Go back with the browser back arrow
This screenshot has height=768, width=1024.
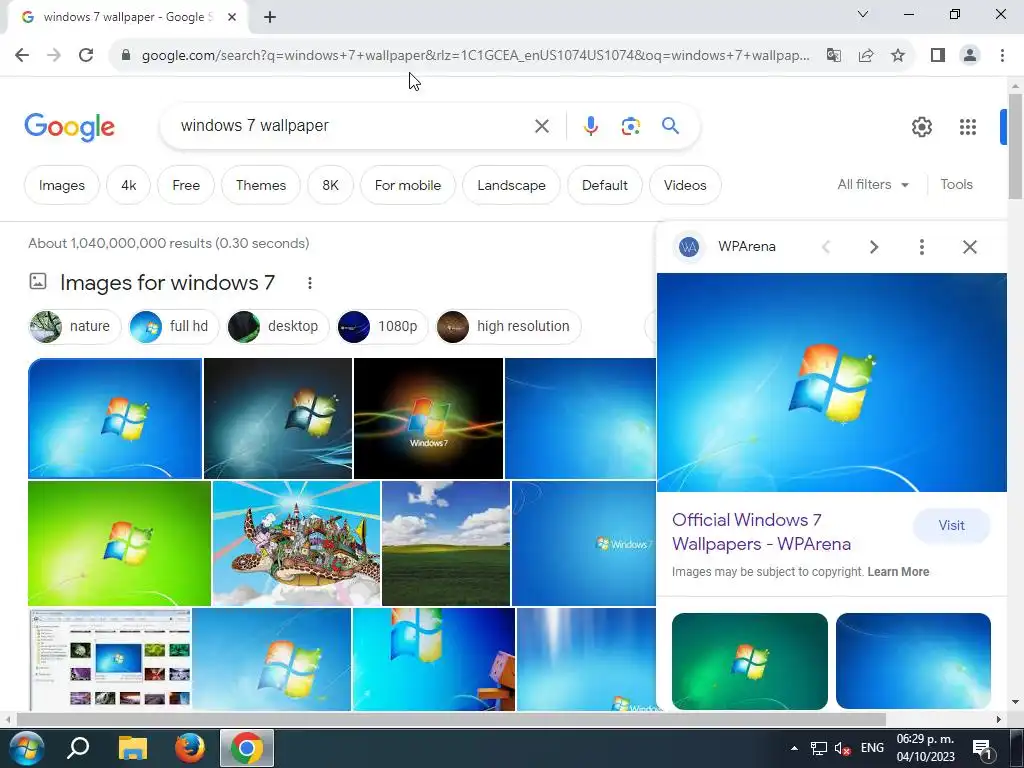click(22, 56)
